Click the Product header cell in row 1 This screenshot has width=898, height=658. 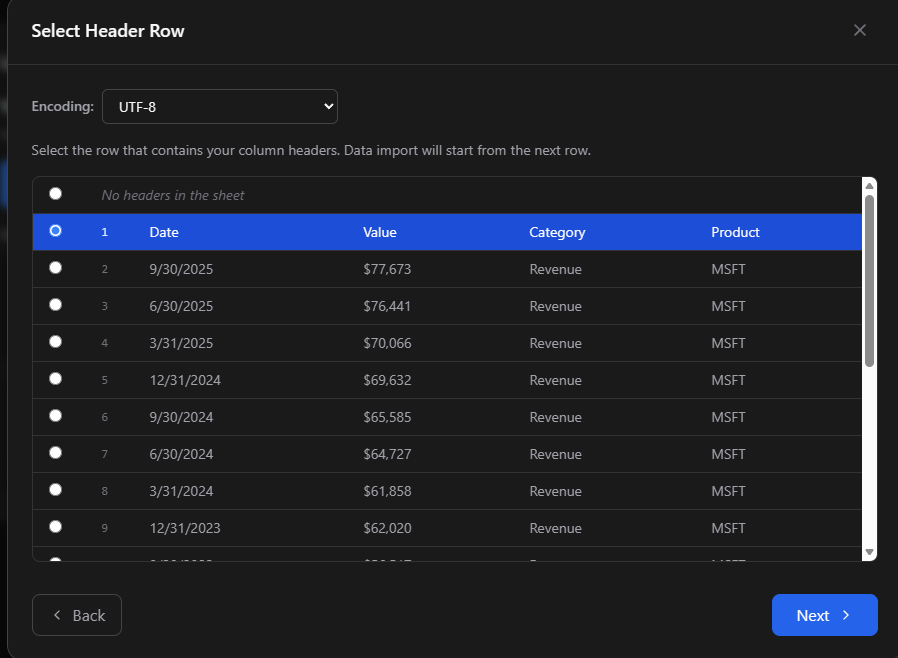pos(735,232)
